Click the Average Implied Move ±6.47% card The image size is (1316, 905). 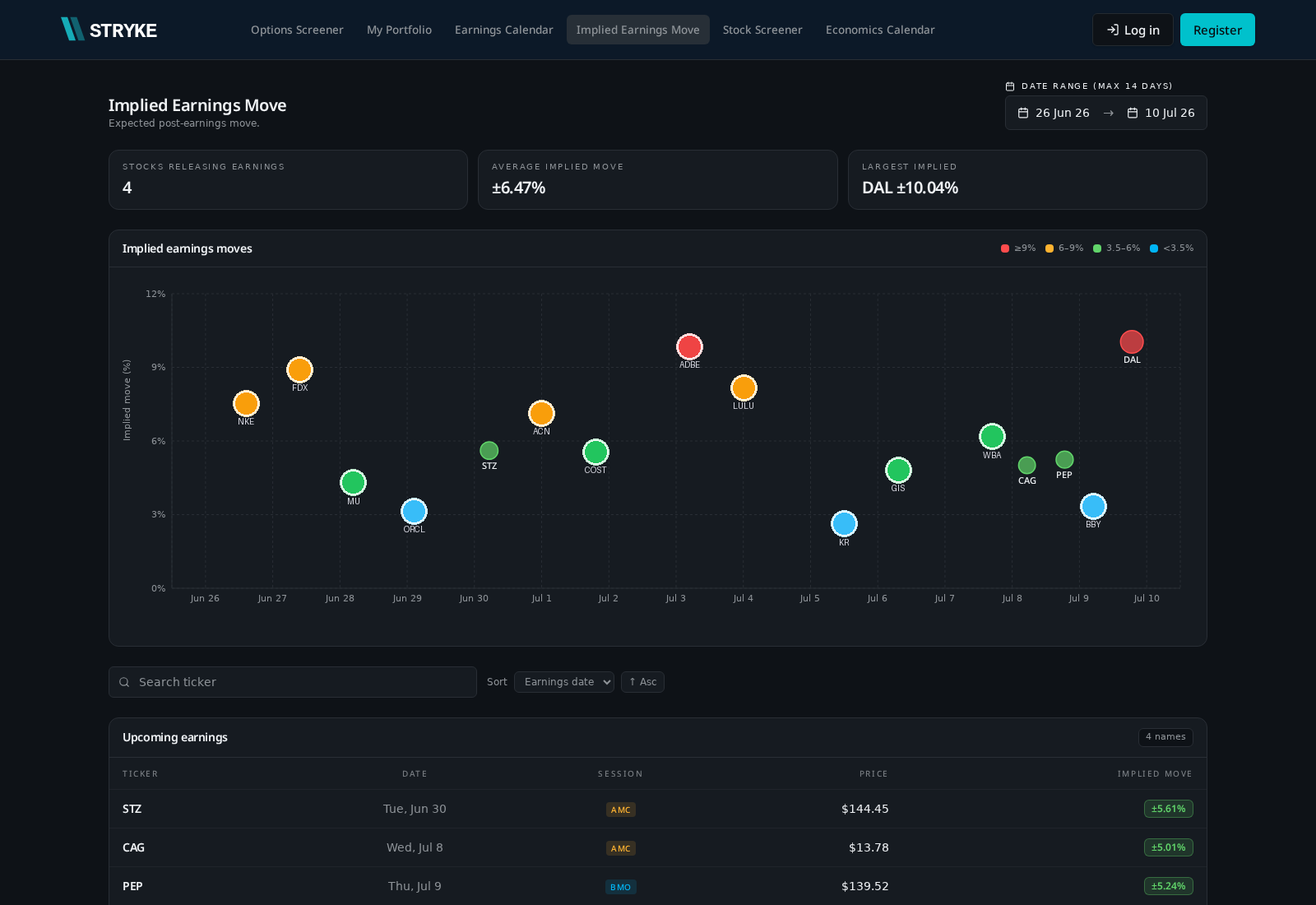click(x=658, y=179)
